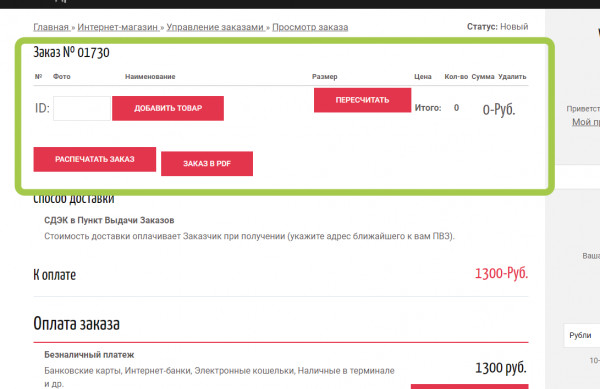This screenshot has height=389, width=600.
Task: Click the Размер column header
Action: 324,76
